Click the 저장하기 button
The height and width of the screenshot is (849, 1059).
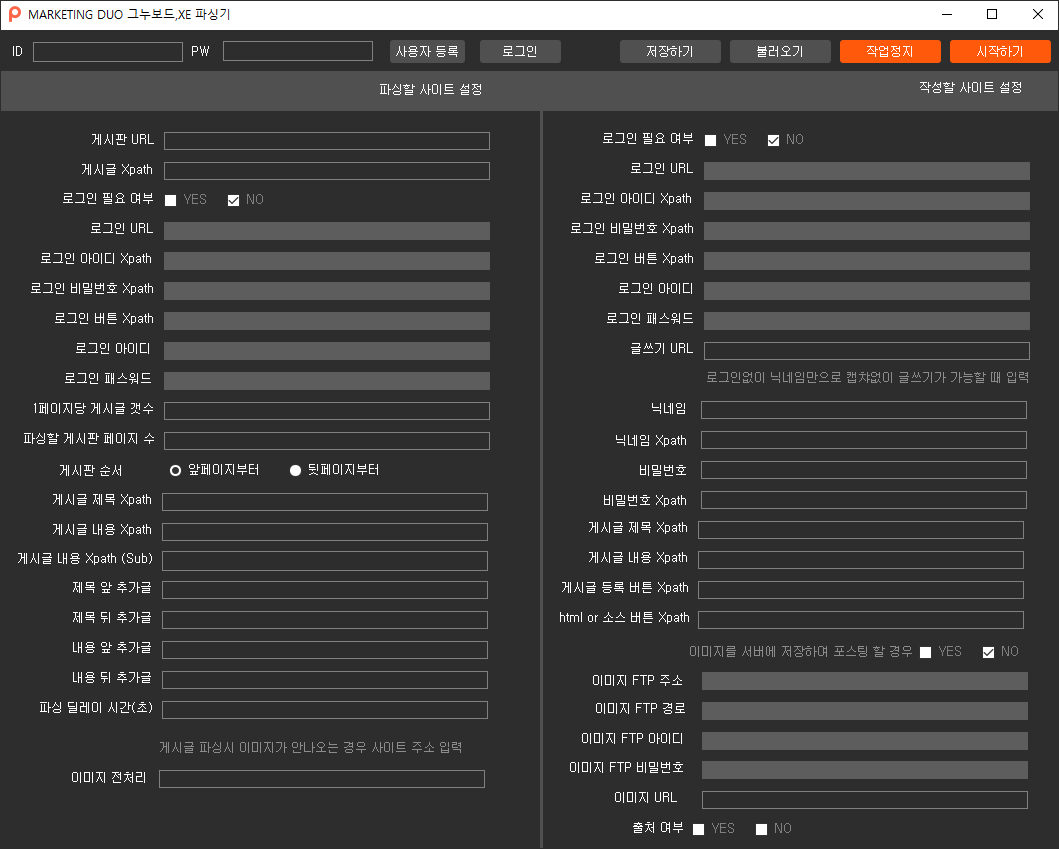(670, 51)
